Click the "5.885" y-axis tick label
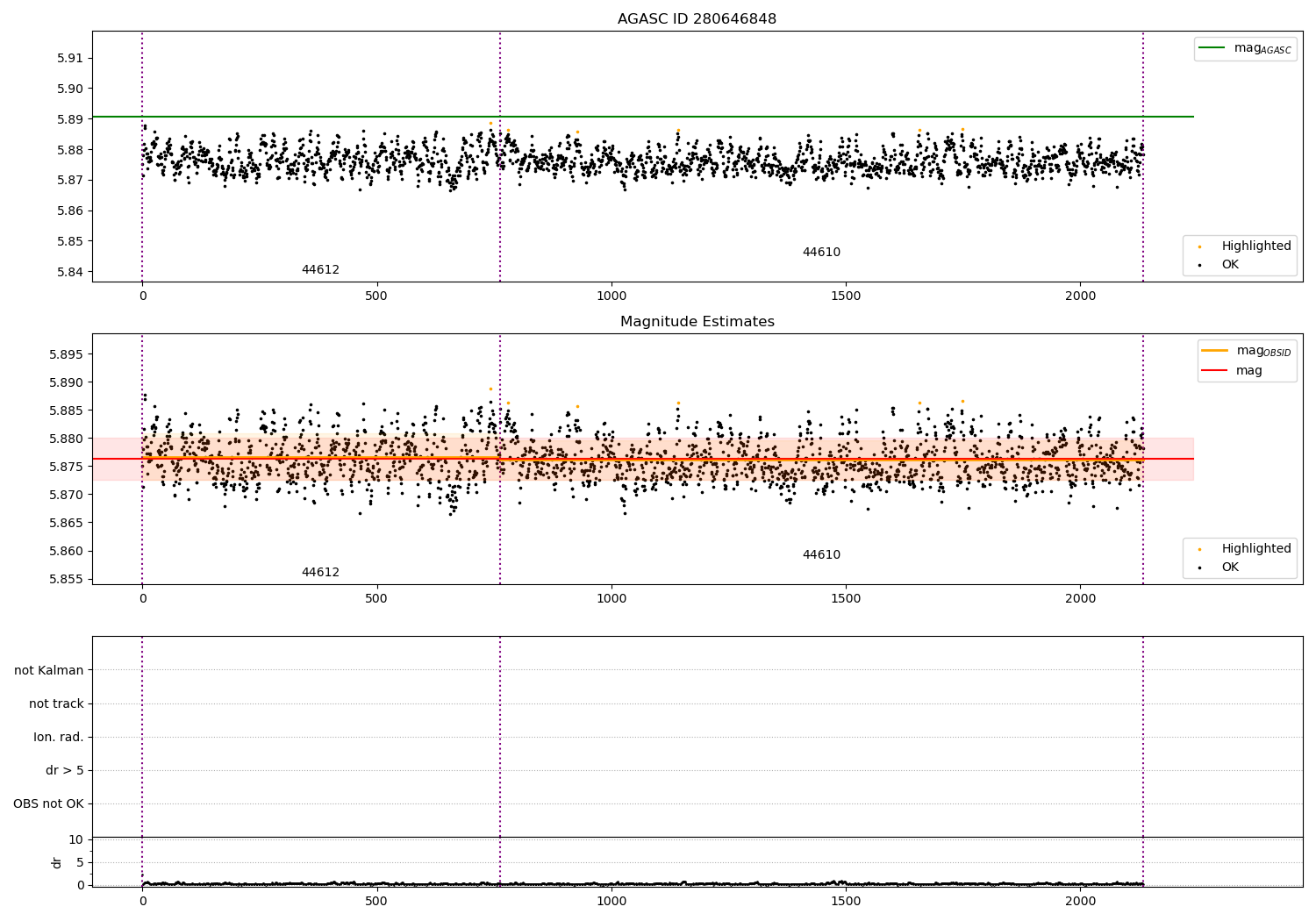Screen dimensions: 1316x921 (65, 411)
